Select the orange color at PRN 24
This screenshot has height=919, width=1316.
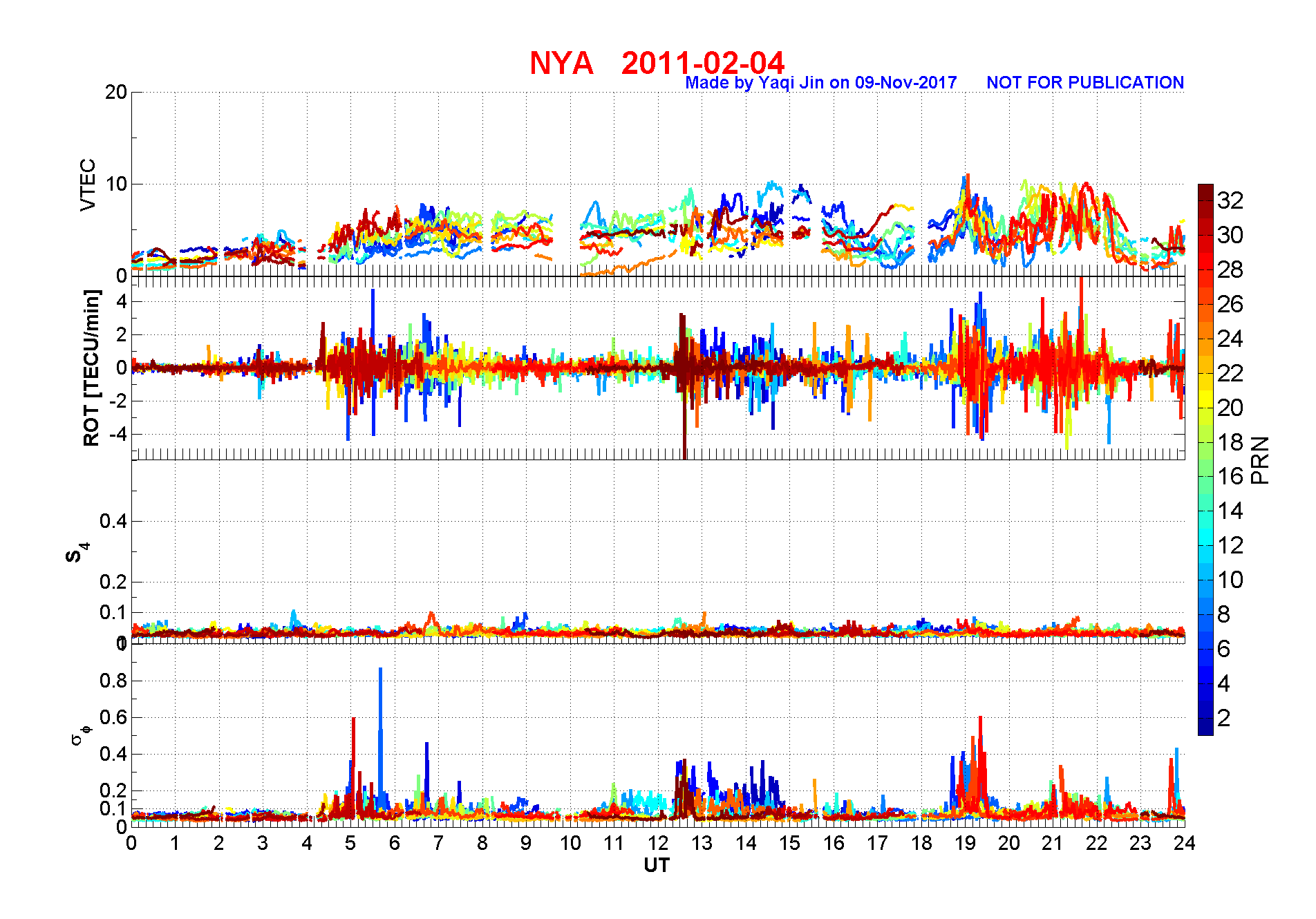1205,339
